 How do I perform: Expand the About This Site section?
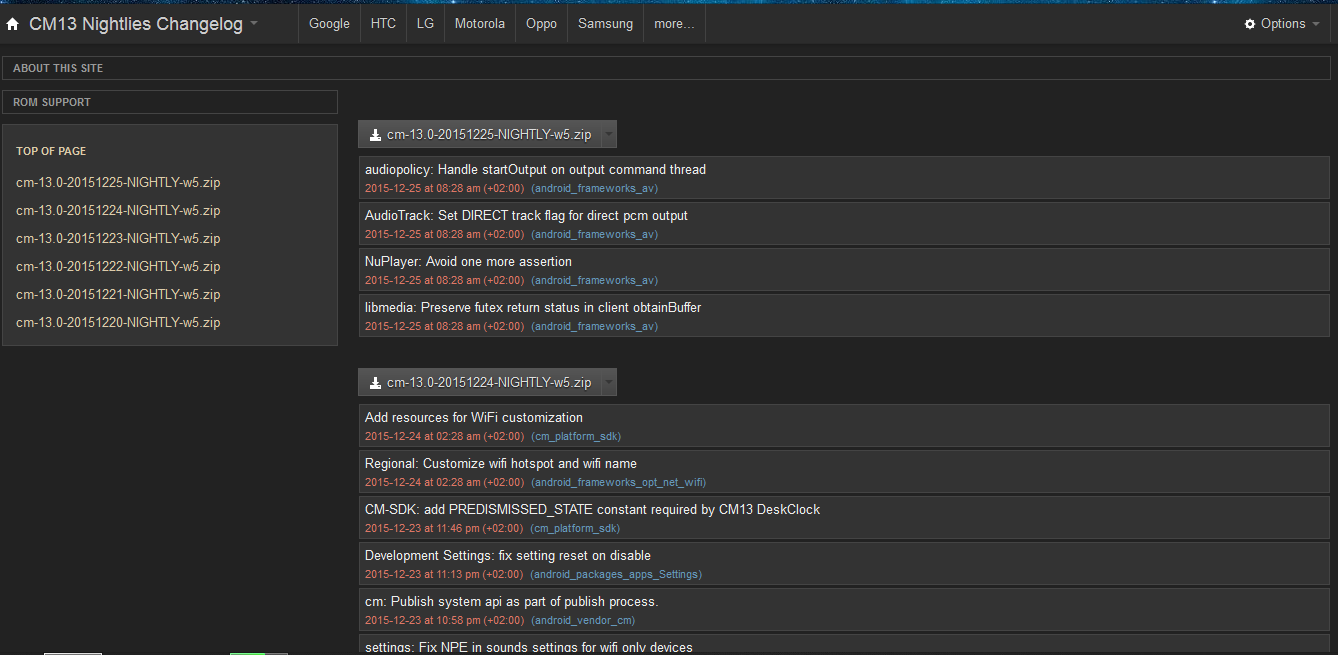58,68
